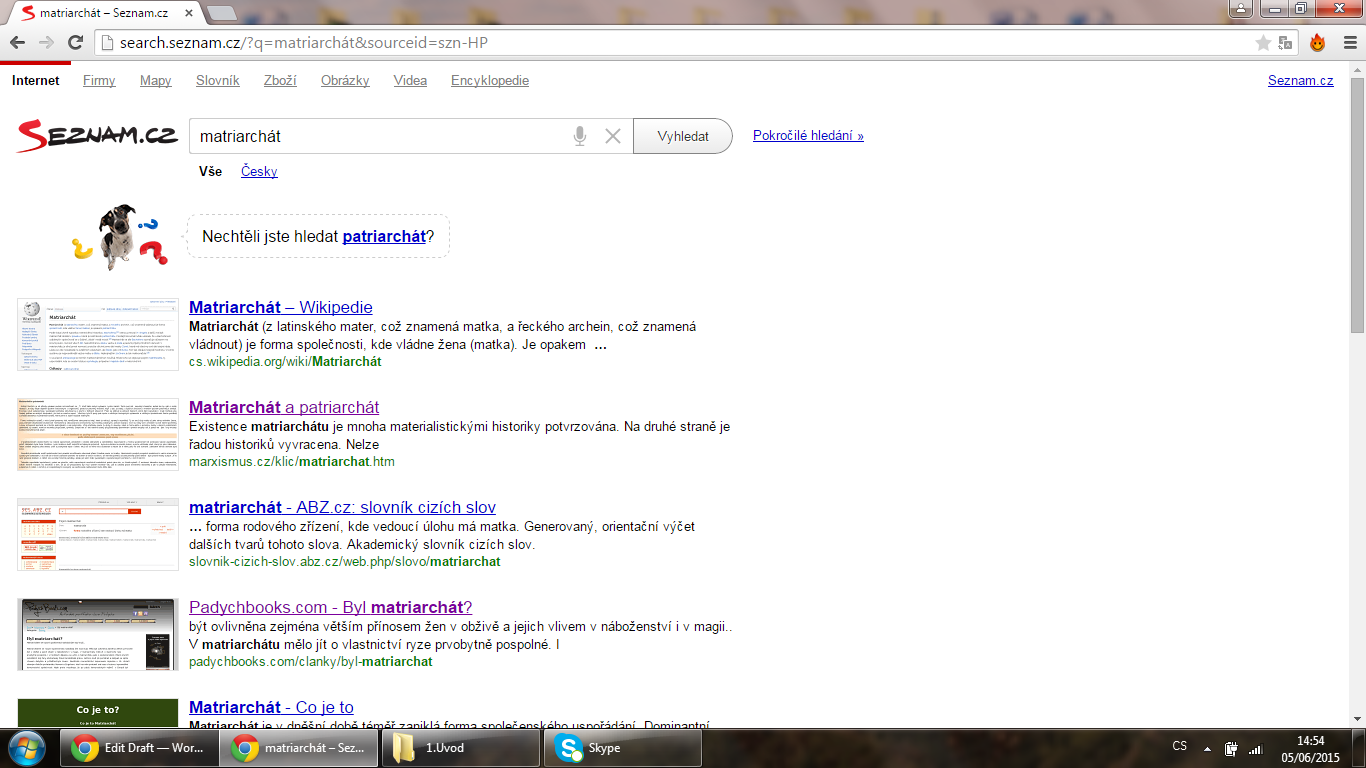Screen dimensions: 1366x768
Task: Switch to the Encyklopedie search category
Action: tap(490, 81)
